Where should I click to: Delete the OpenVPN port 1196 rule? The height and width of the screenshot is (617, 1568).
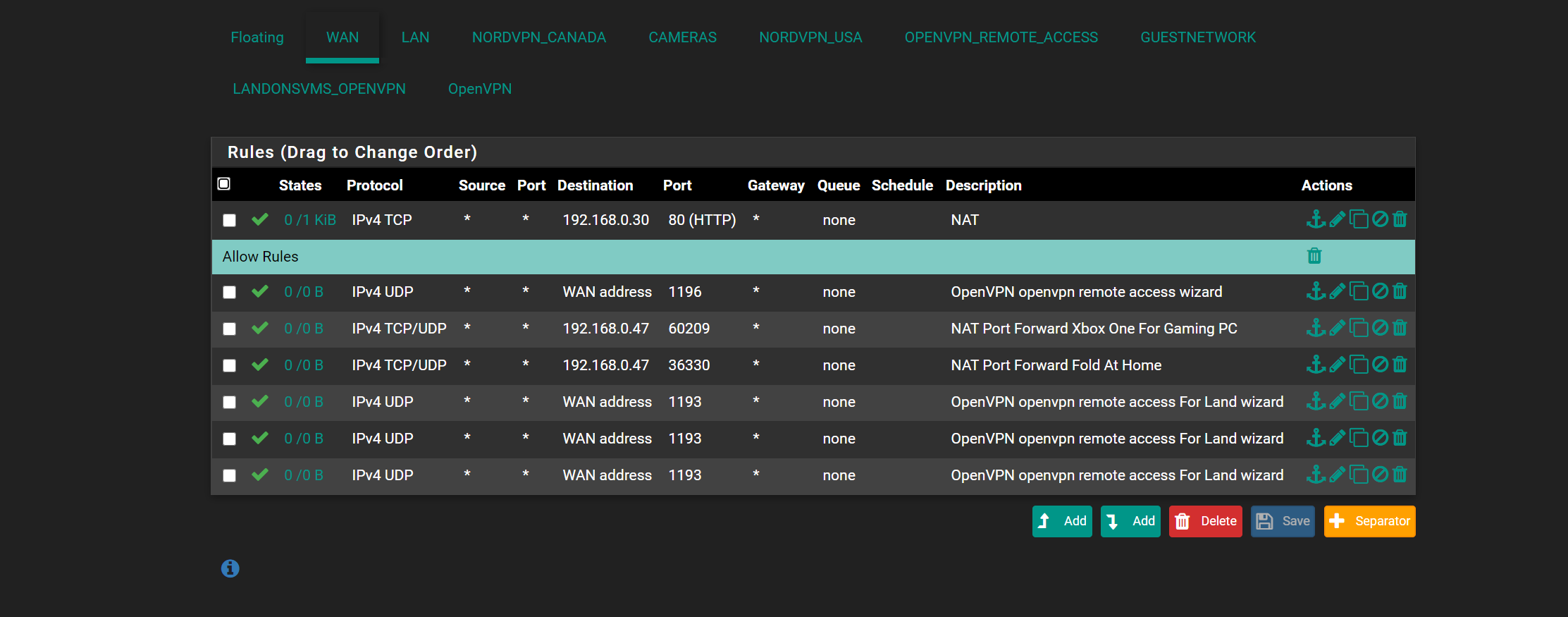tap(1400, 291)
